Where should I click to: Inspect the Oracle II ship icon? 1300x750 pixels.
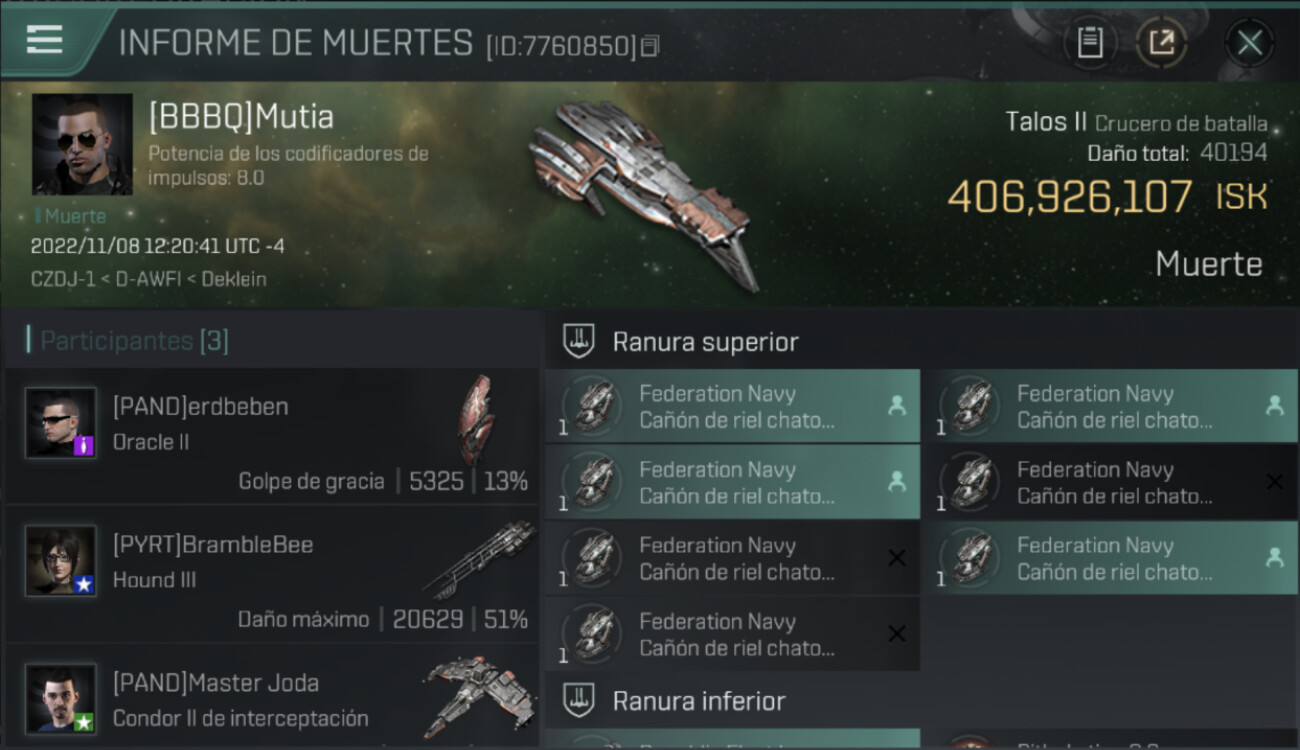point(477,420)
